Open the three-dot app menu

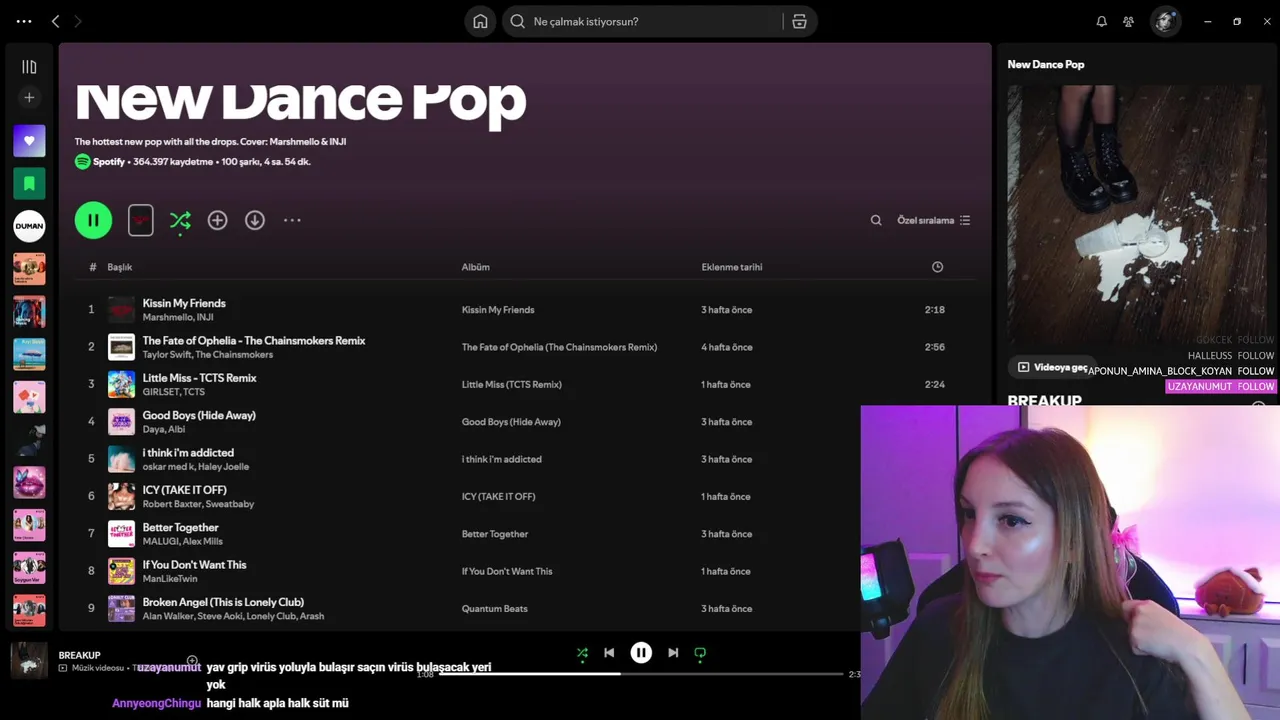24,21
